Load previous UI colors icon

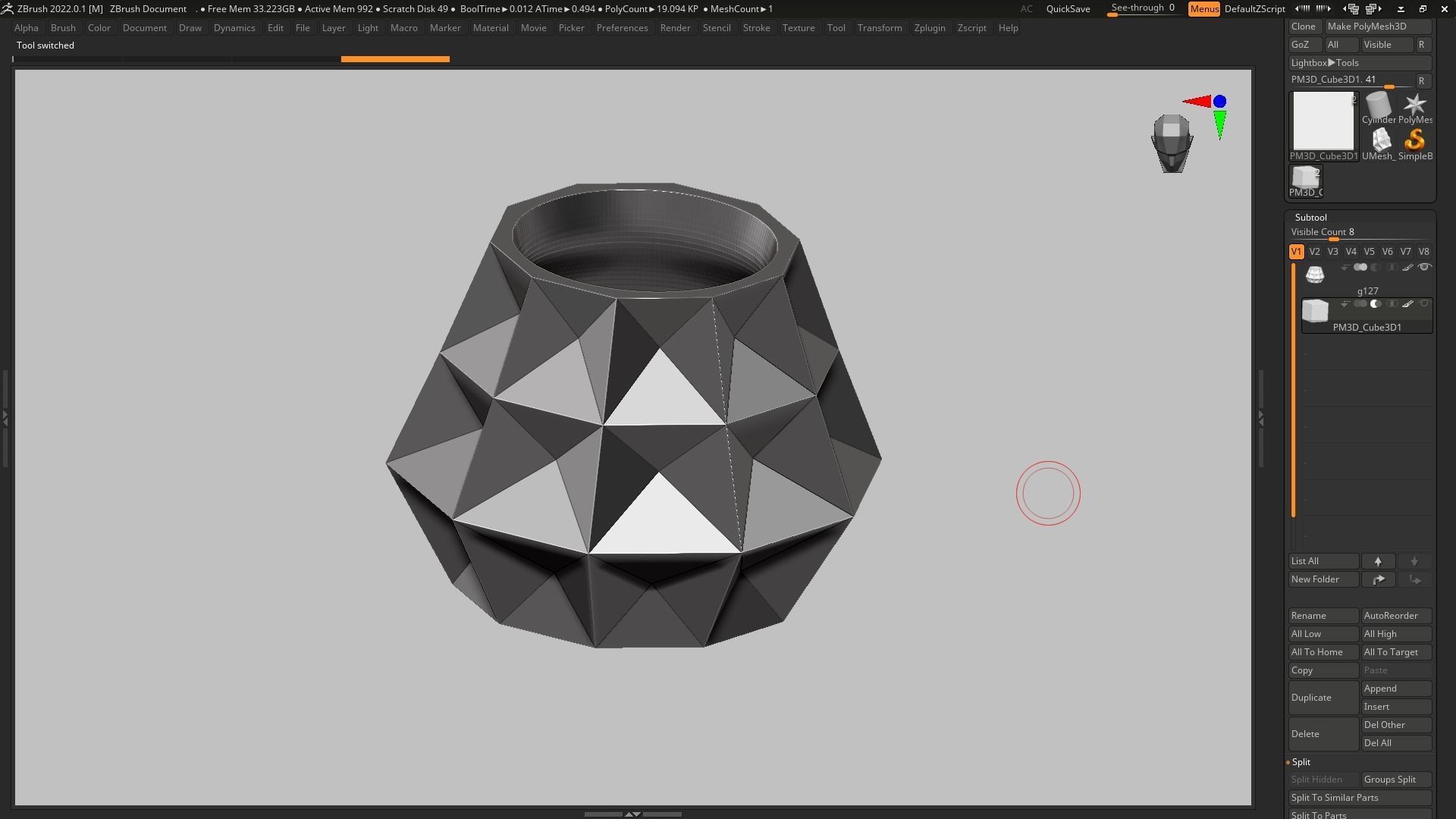coord(1302,8)
